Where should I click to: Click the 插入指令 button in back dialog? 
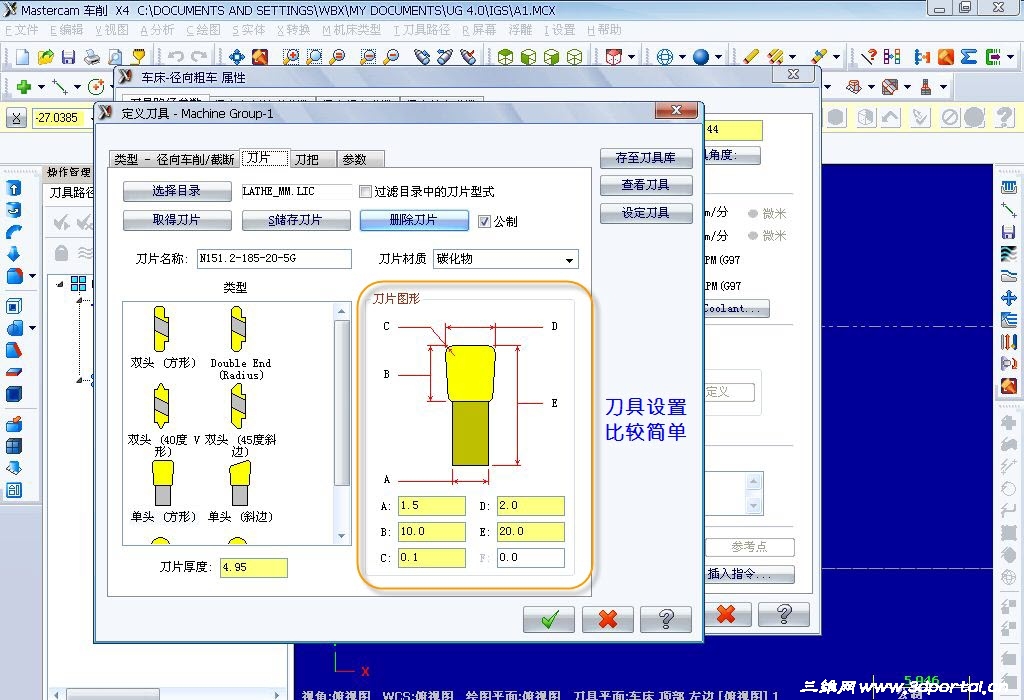pyautogui.click(x=749, y=574)
